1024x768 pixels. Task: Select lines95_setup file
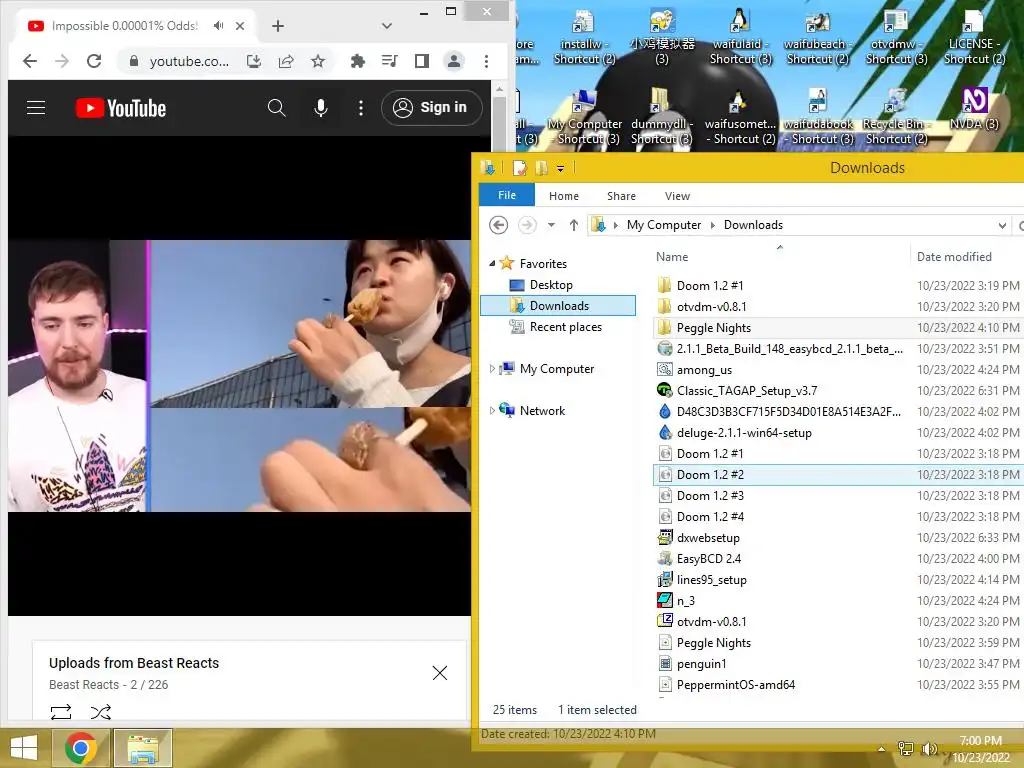[x=711, y=579]
